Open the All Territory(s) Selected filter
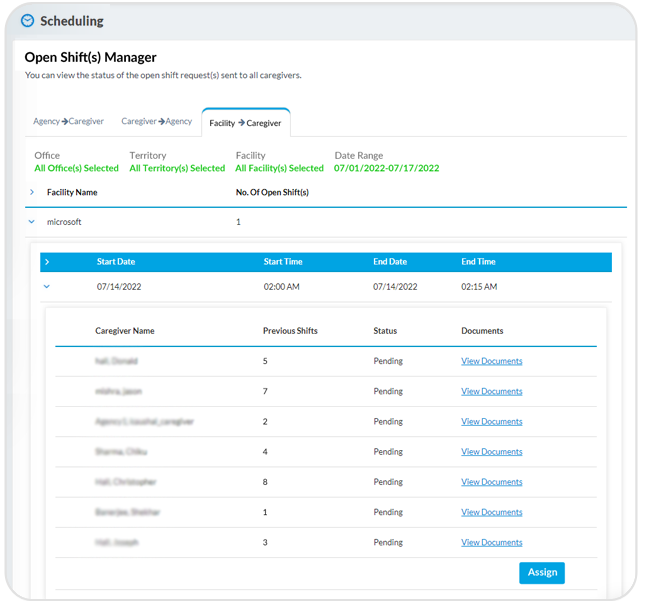 coord(177,168)
